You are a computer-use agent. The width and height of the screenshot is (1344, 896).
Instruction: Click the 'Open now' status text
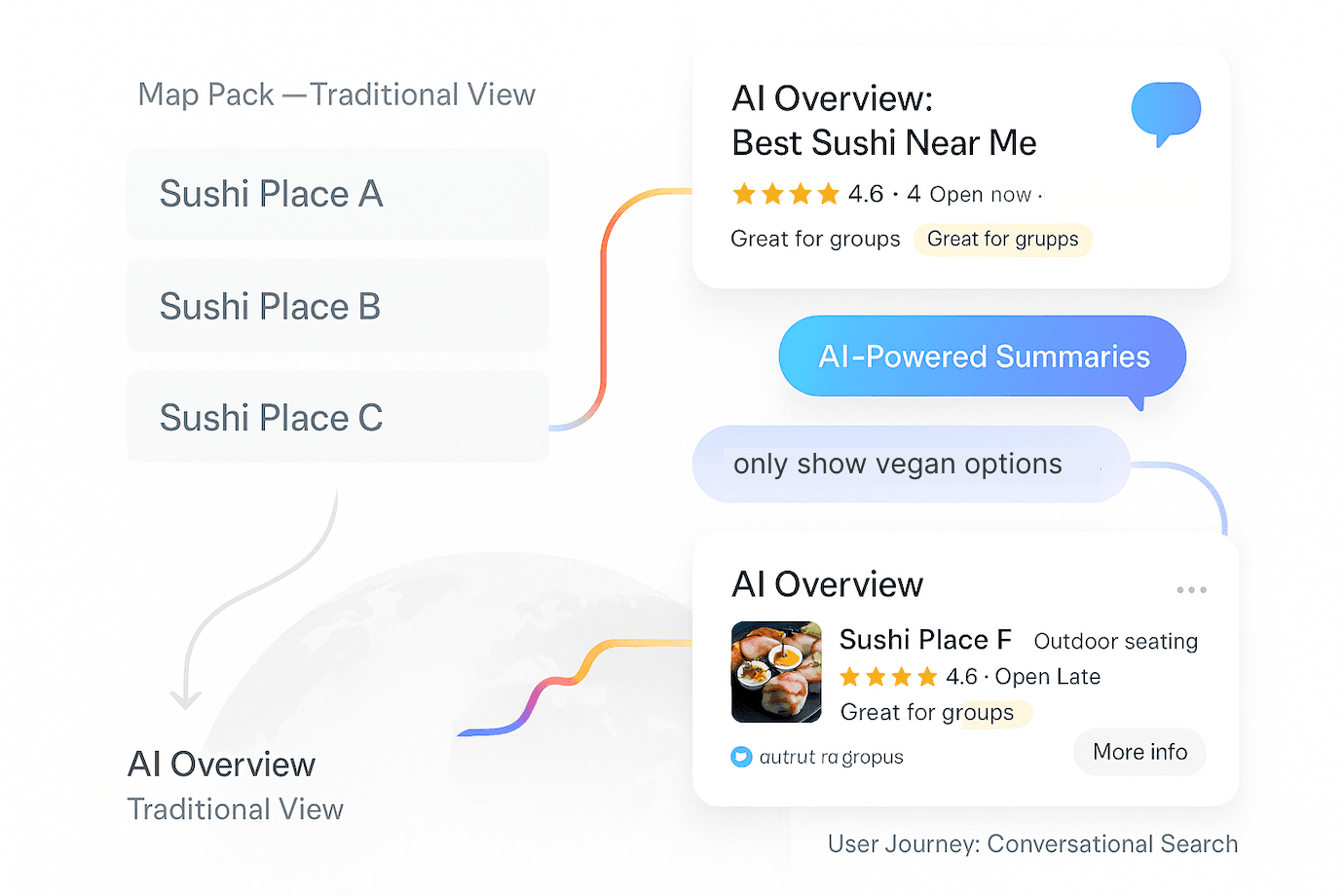pos(980,195)
